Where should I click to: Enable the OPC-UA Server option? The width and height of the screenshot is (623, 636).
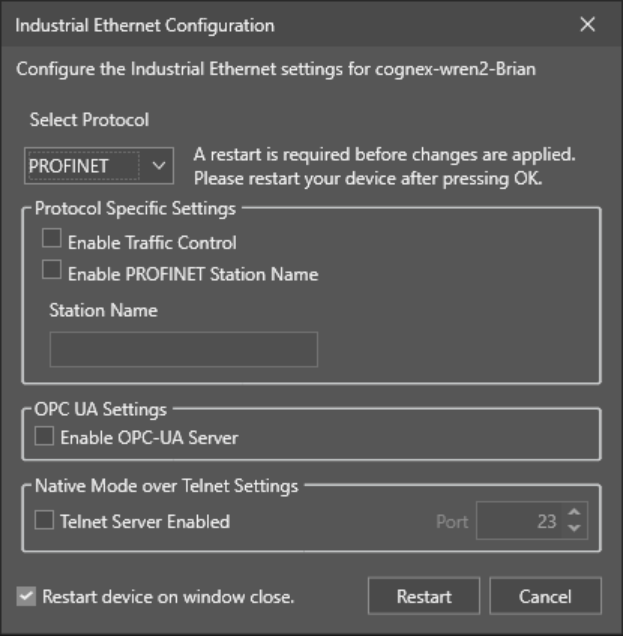click(45, 436)
